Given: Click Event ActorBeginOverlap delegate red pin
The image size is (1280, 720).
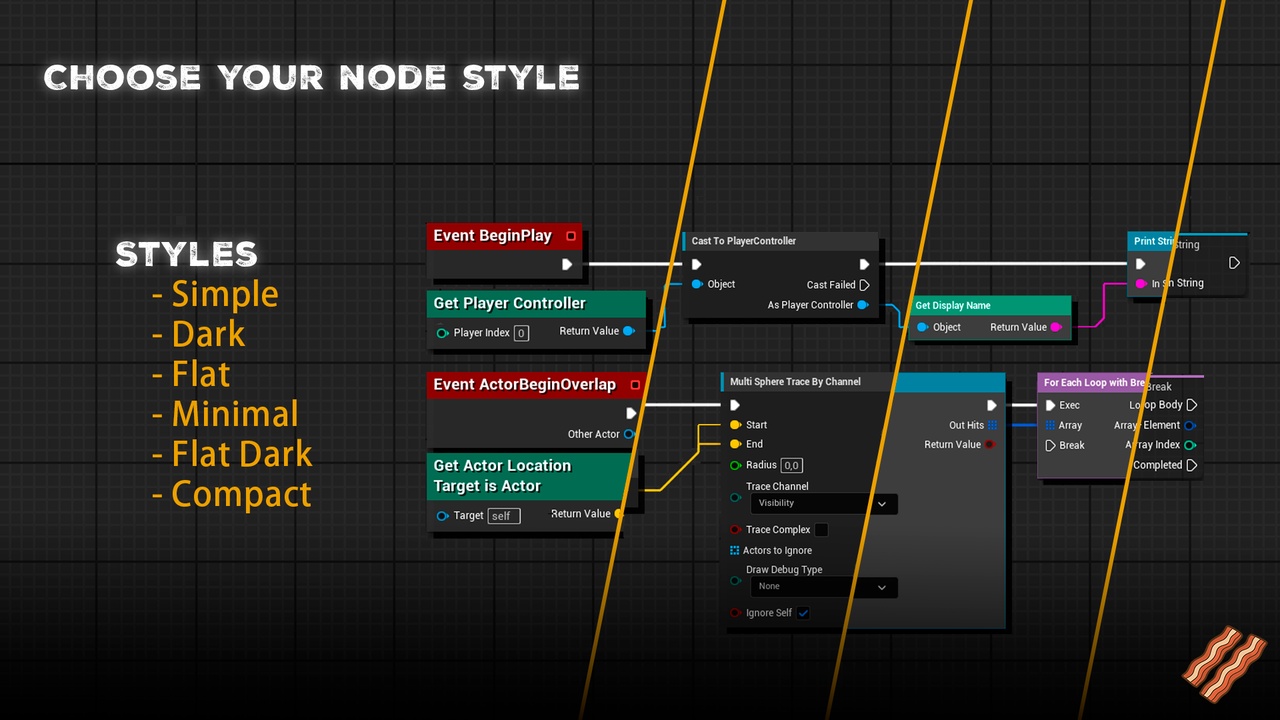Looking at the screenshot, I should (635, 385).
